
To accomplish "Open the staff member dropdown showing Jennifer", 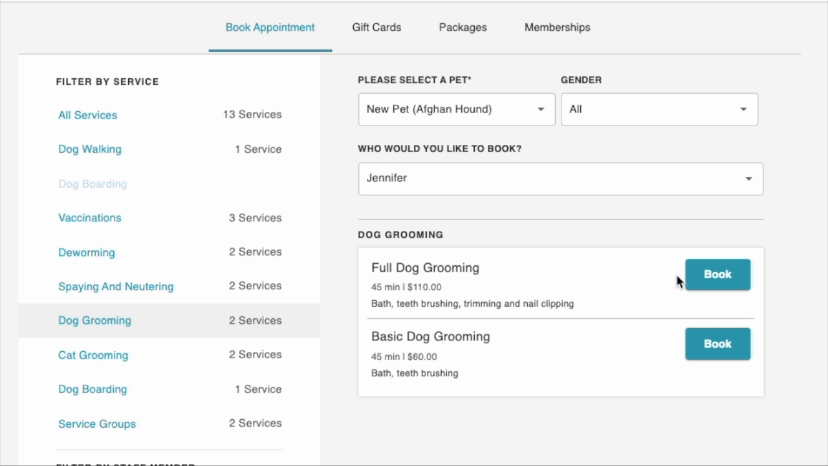I will pyautogui.click(x=560, y=179).
